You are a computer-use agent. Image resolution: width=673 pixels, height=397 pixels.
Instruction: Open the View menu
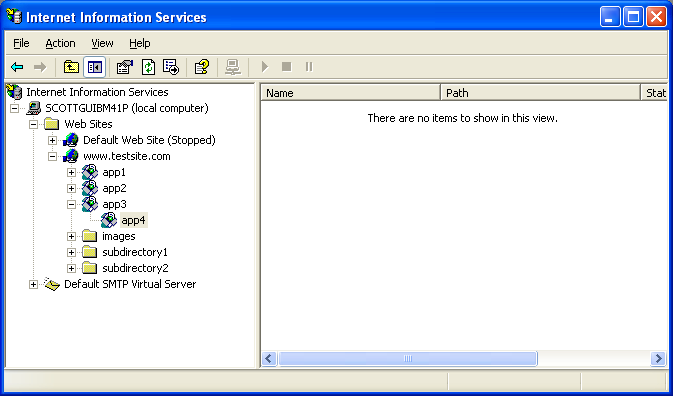[x=102, y=43]
